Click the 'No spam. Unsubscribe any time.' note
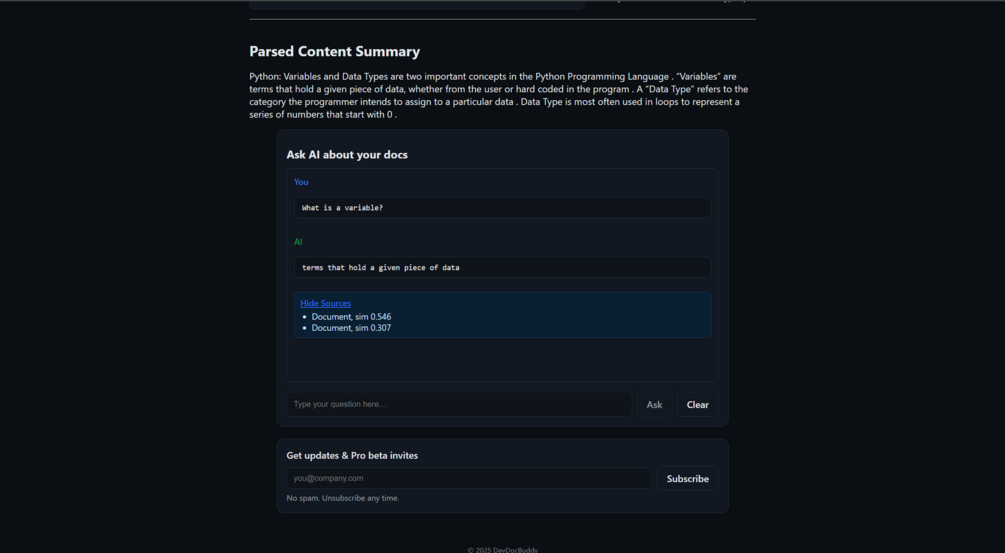This screenshot has height=553, width=1005. point(342,498)
